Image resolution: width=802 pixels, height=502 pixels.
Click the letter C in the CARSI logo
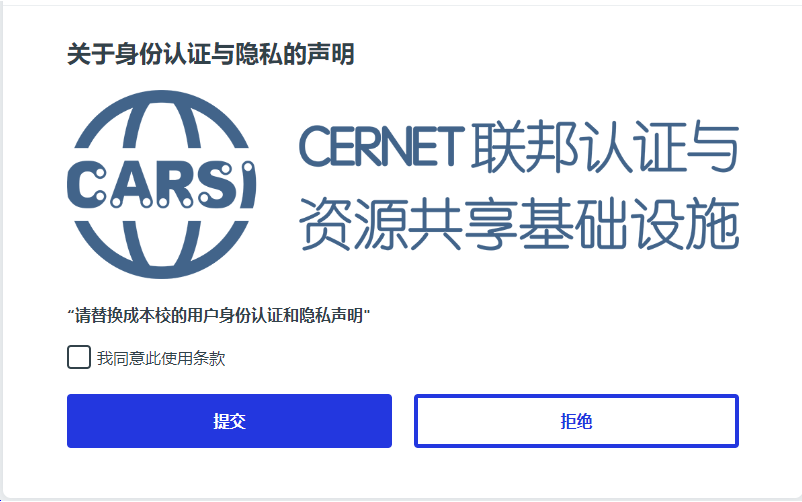pos(86,185)
